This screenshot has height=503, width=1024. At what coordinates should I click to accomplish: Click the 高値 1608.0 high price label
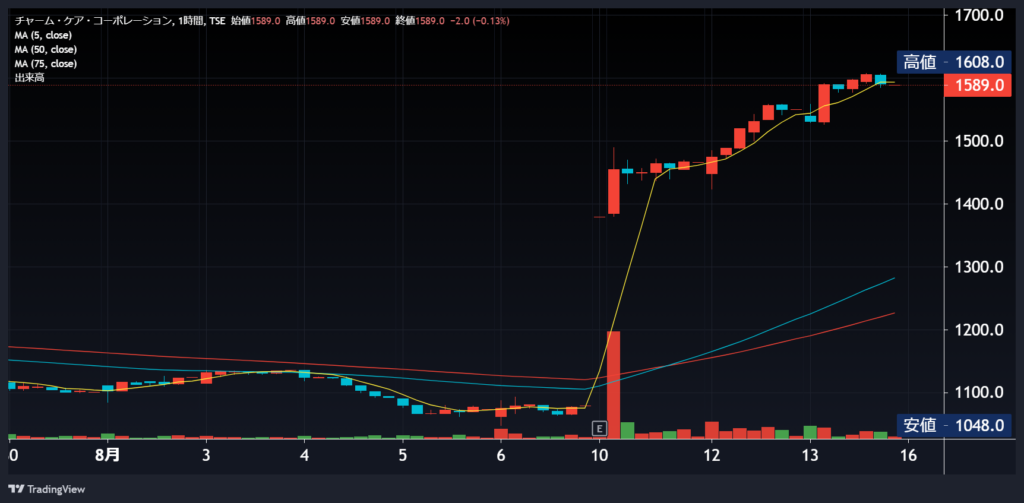click(x=953, y=62)
